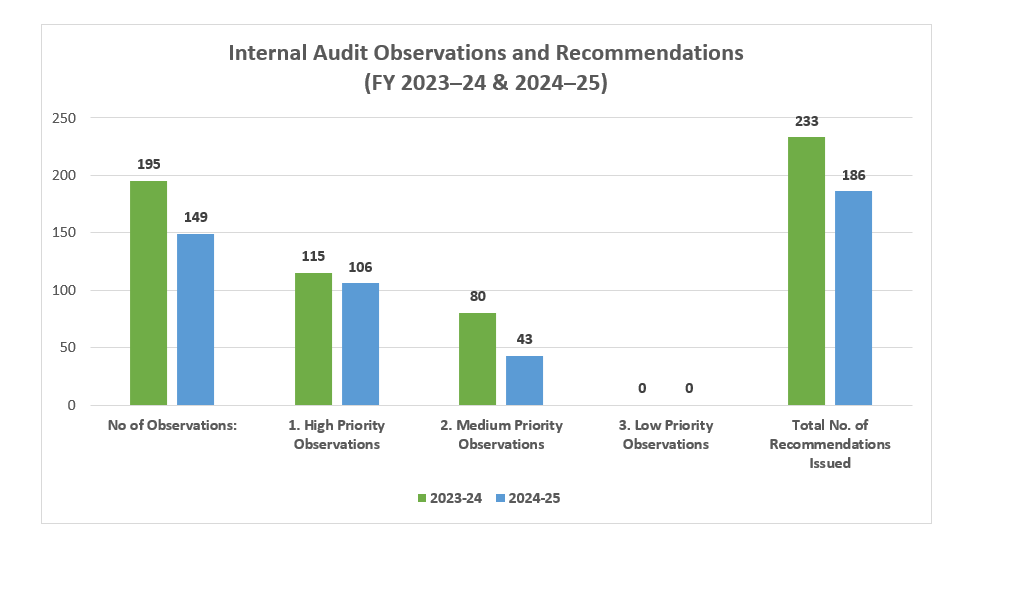Image resolution: width=1015 pixels, height=605 pixels.
Task: Select the green Medium Priority bar (80)
Action: (477, 359)
